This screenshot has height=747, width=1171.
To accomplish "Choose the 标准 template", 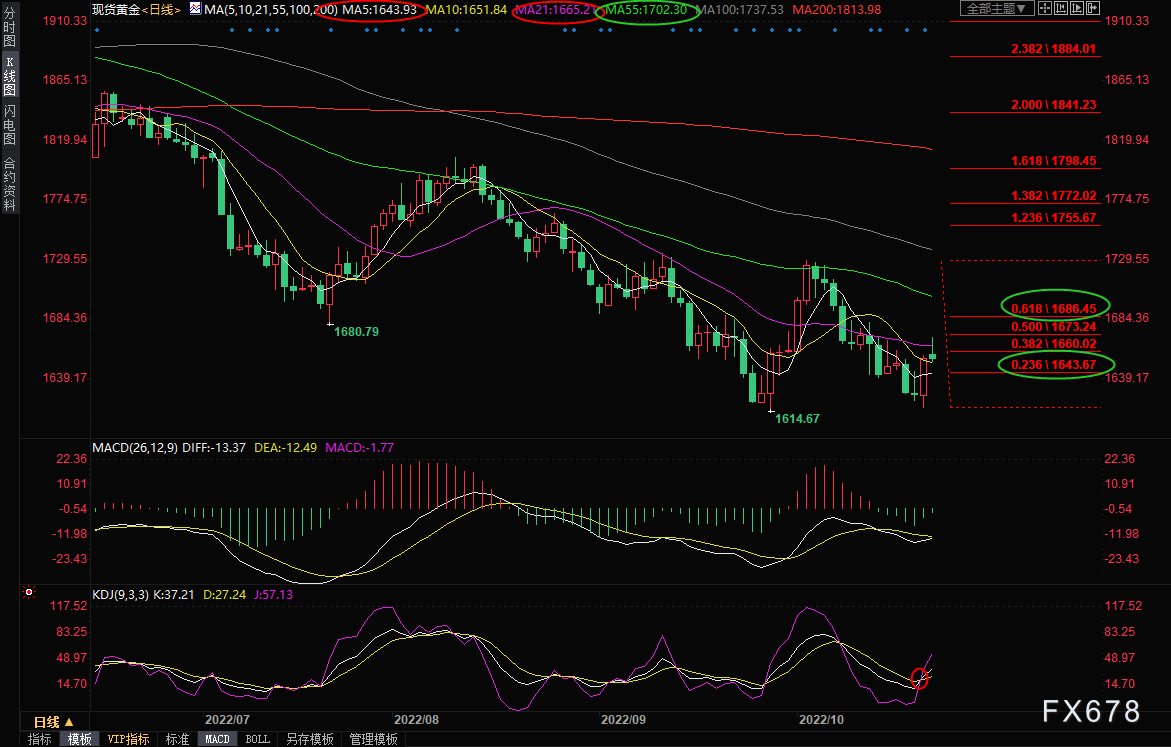I will [x=177, y=739].
